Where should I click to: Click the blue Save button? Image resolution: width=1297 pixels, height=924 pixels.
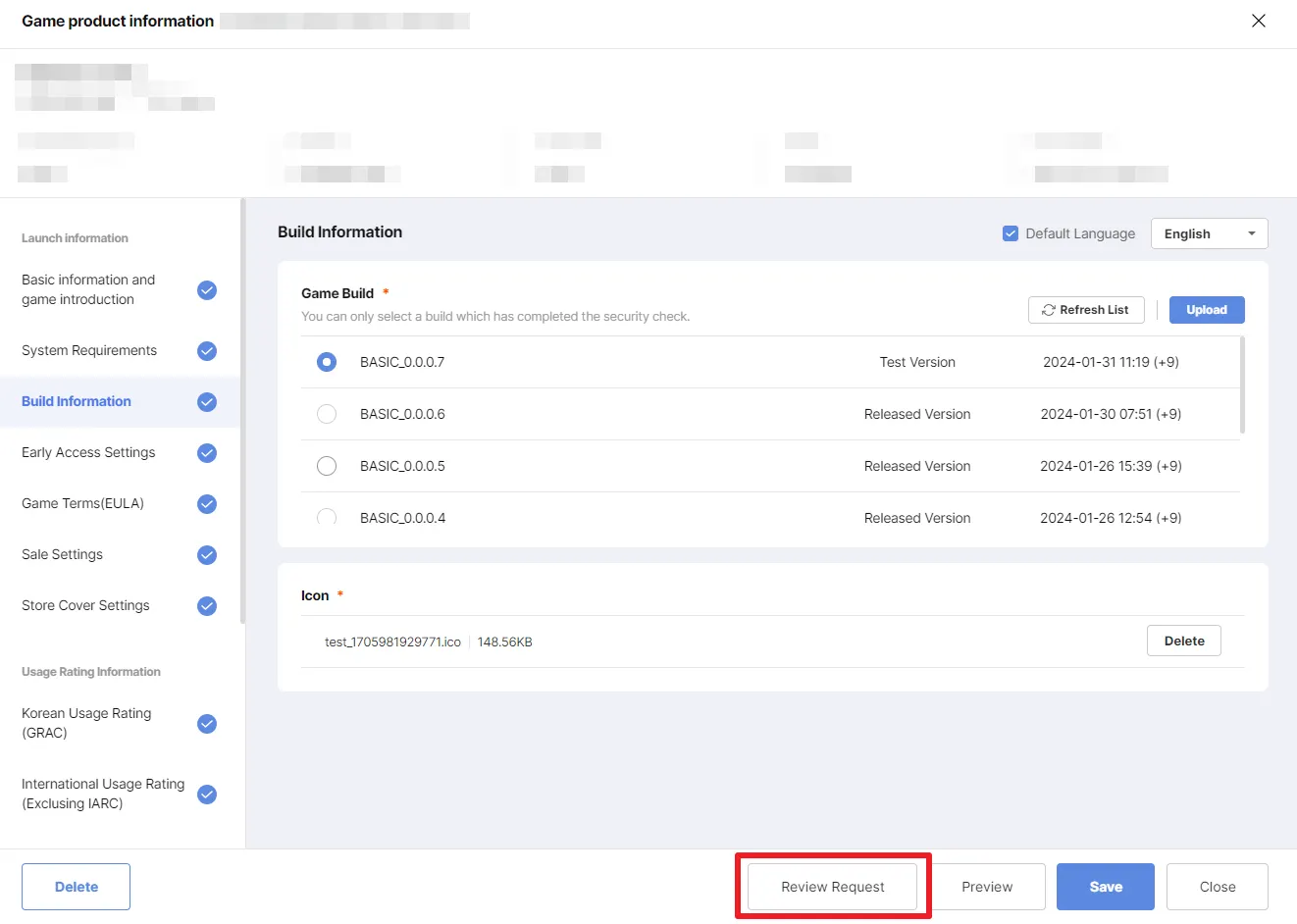coord(1105,887)
